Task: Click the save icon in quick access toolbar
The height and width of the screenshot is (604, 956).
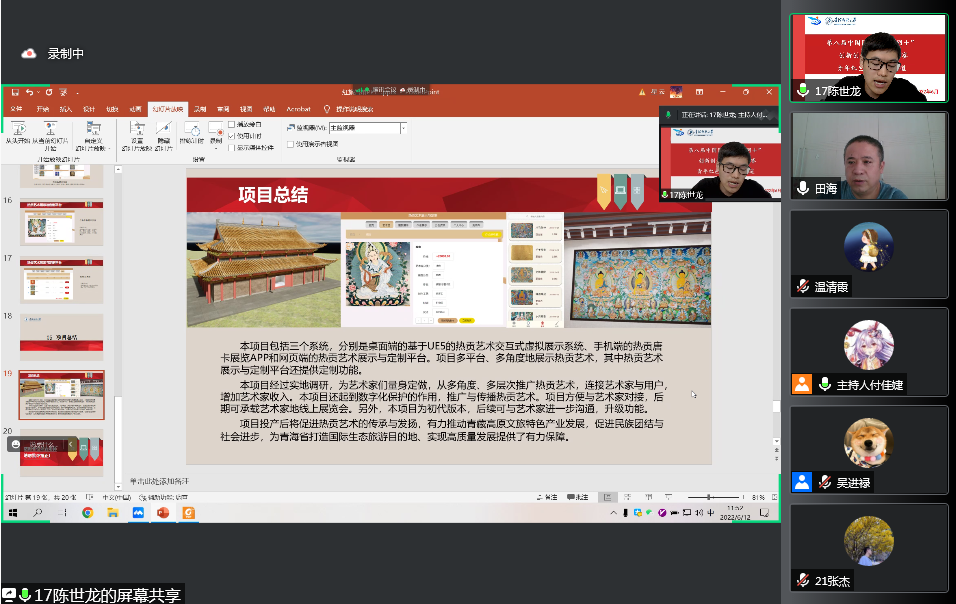Action: [x=15, y=92]
